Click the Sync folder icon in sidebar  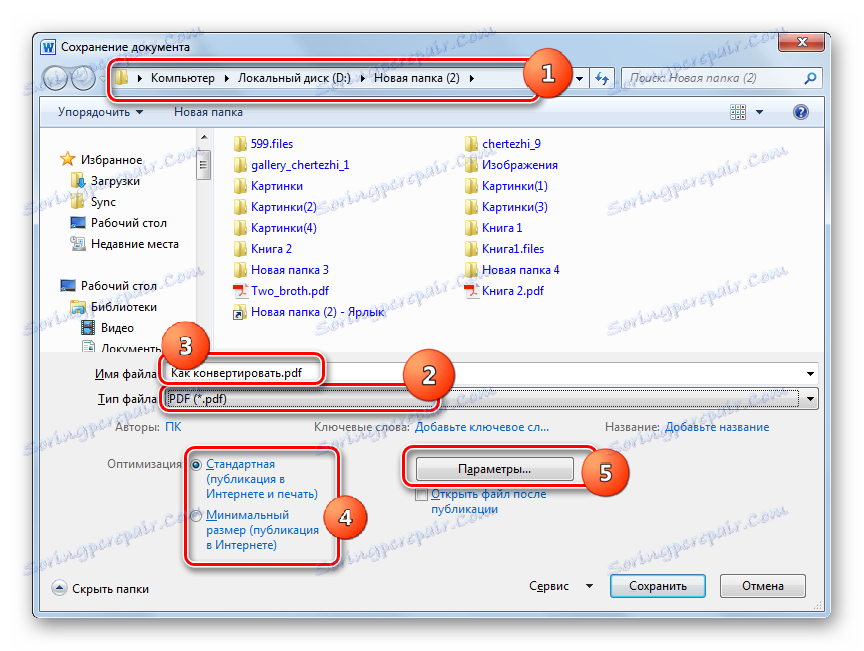(x=78, y=201)
